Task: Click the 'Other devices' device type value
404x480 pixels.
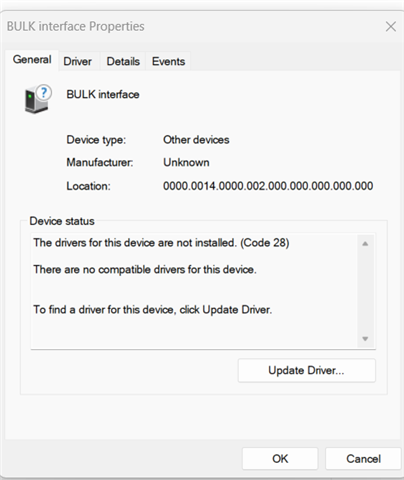Action: [196, 140]
